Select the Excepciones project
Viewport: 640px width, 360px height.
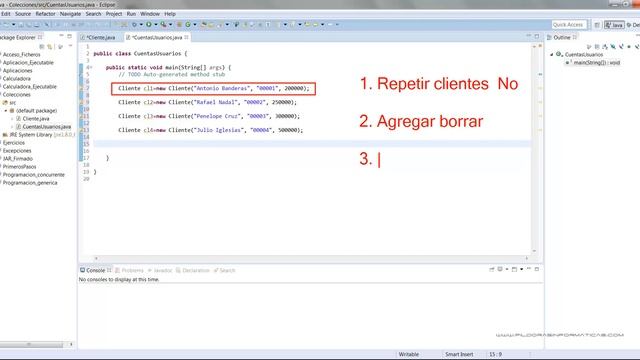(17, 151)
